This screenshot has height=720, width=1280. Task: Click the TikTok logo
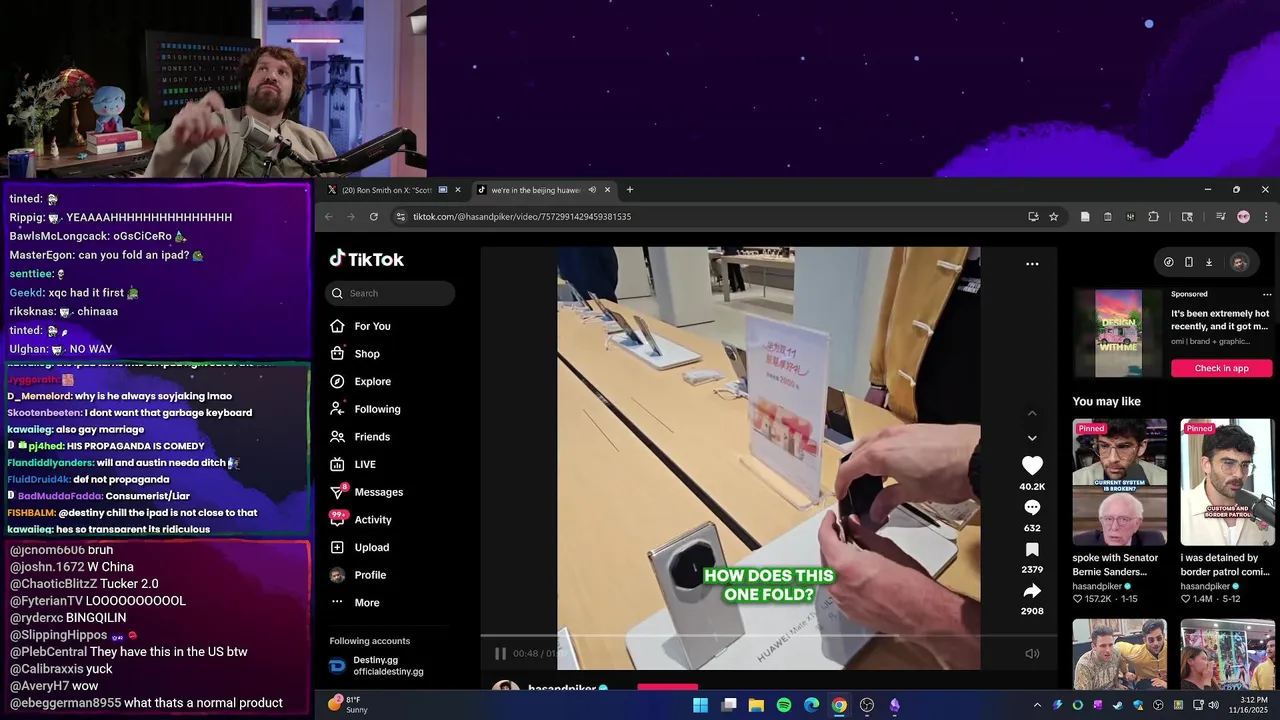click(367, 259)
